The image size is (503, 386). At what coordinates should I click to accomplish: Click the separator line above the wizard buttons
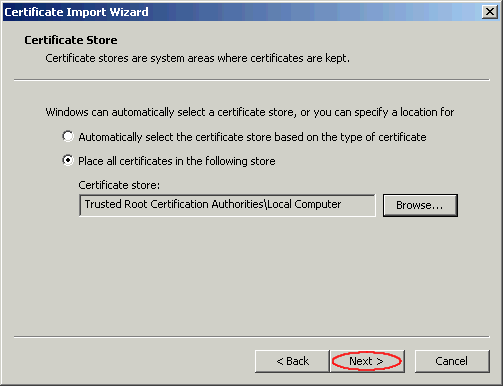(252, 337)
